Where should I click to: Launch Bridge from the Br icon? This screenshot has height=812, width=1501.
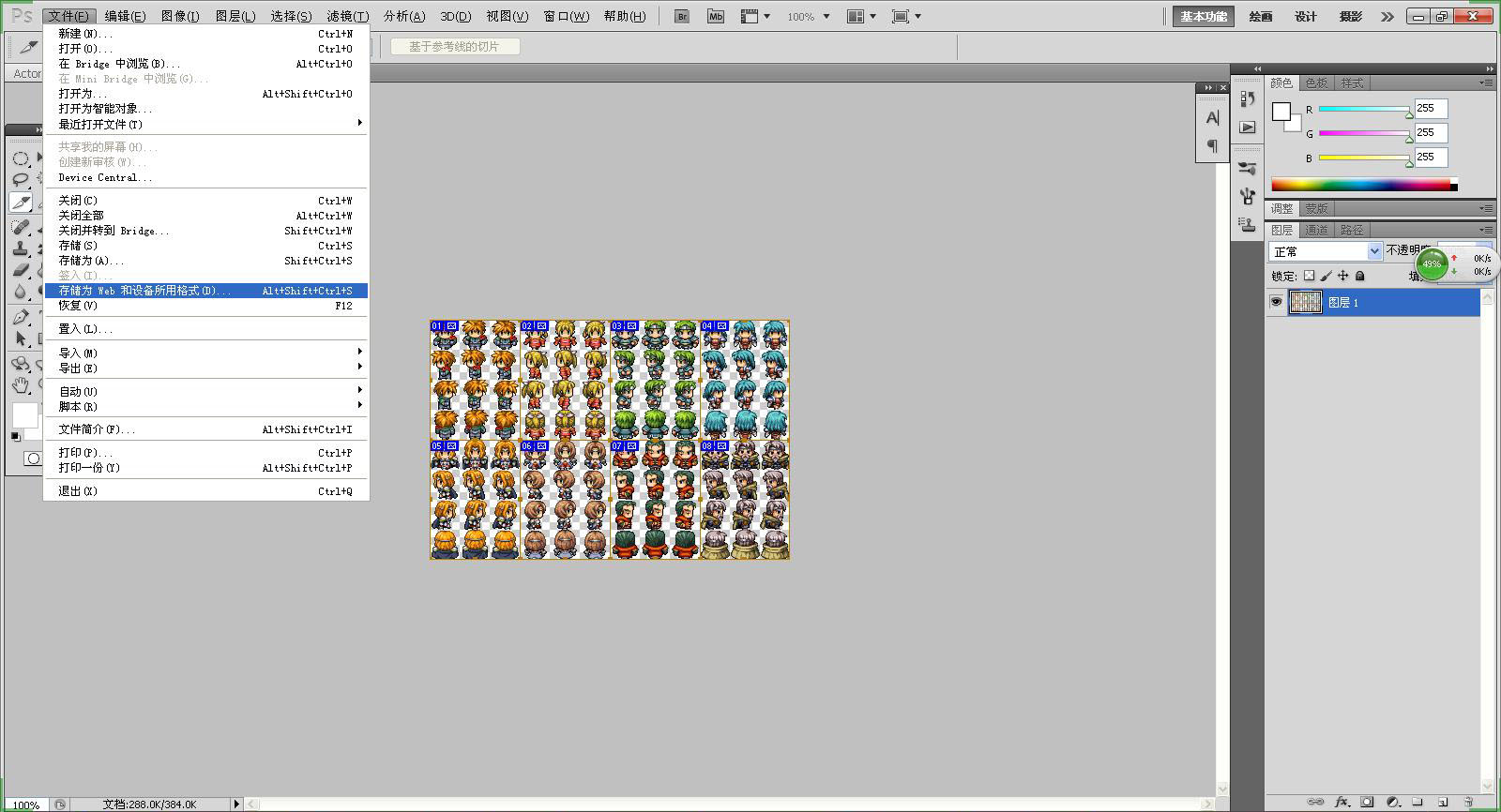(x=682, y=16)
